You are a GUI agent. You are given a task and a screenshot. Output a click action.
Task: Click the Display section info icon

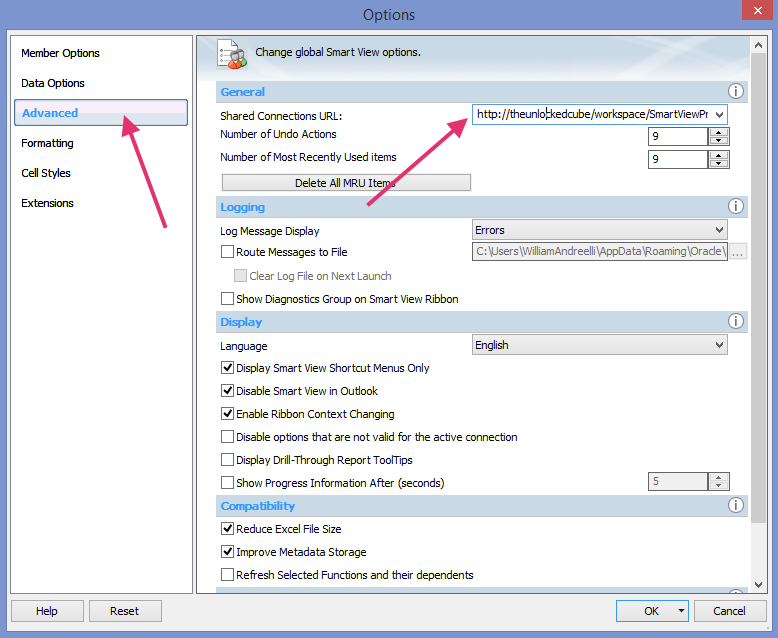coord(736,322)
